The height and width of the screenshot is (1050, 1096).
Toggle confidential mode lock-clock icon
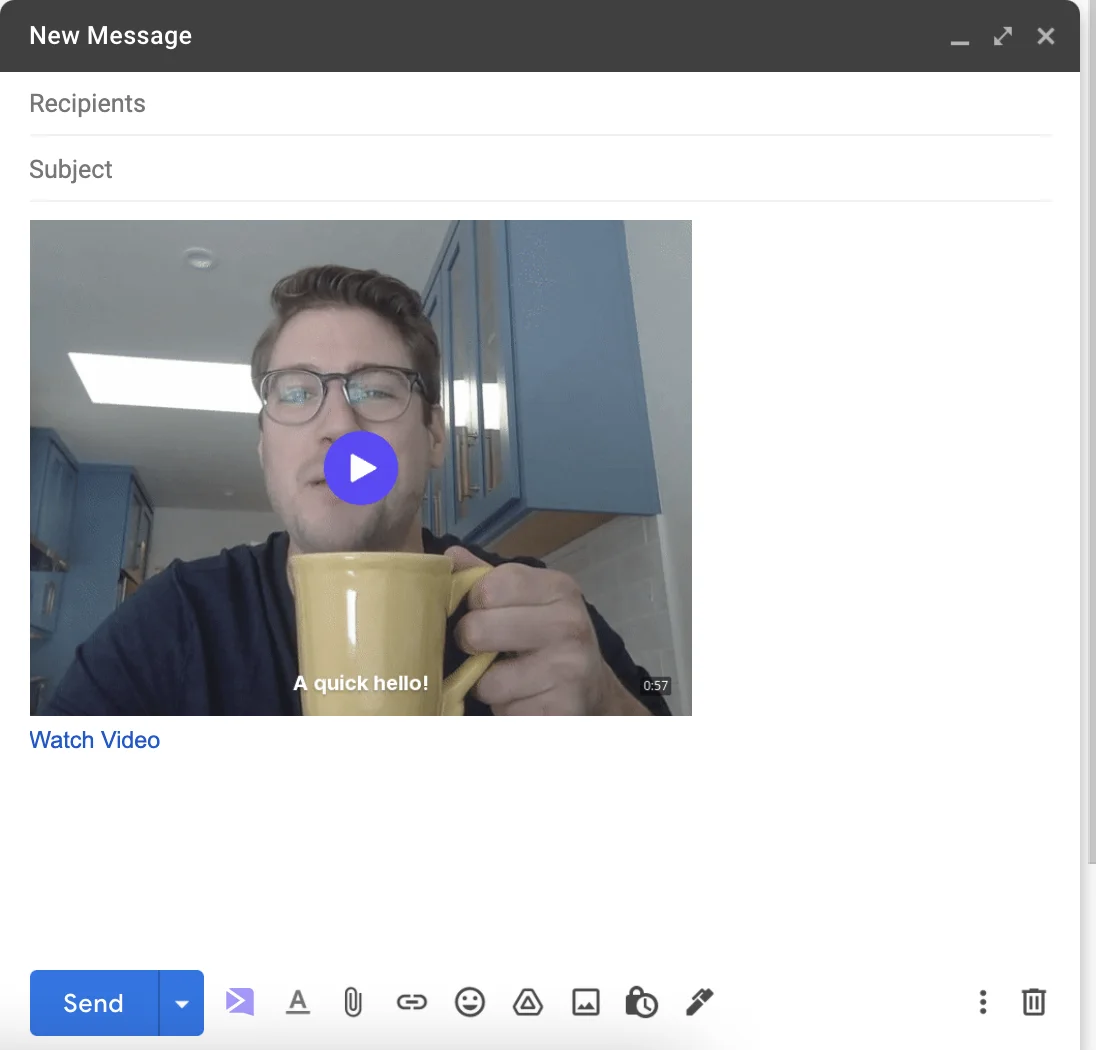coord(642,1002)
